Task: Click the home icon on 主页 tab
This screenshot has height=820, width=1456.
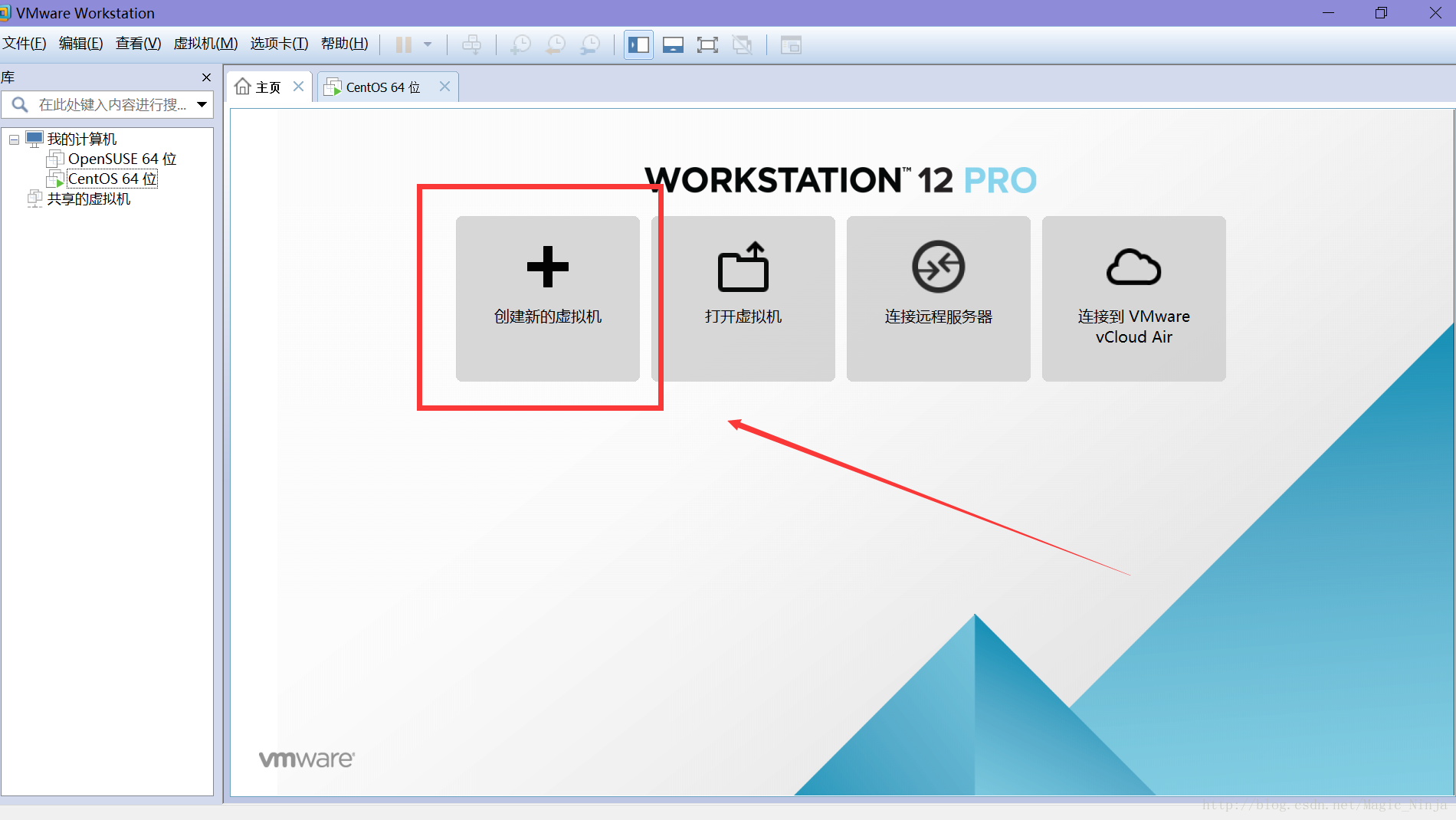Action: click(x=243, y=87)
